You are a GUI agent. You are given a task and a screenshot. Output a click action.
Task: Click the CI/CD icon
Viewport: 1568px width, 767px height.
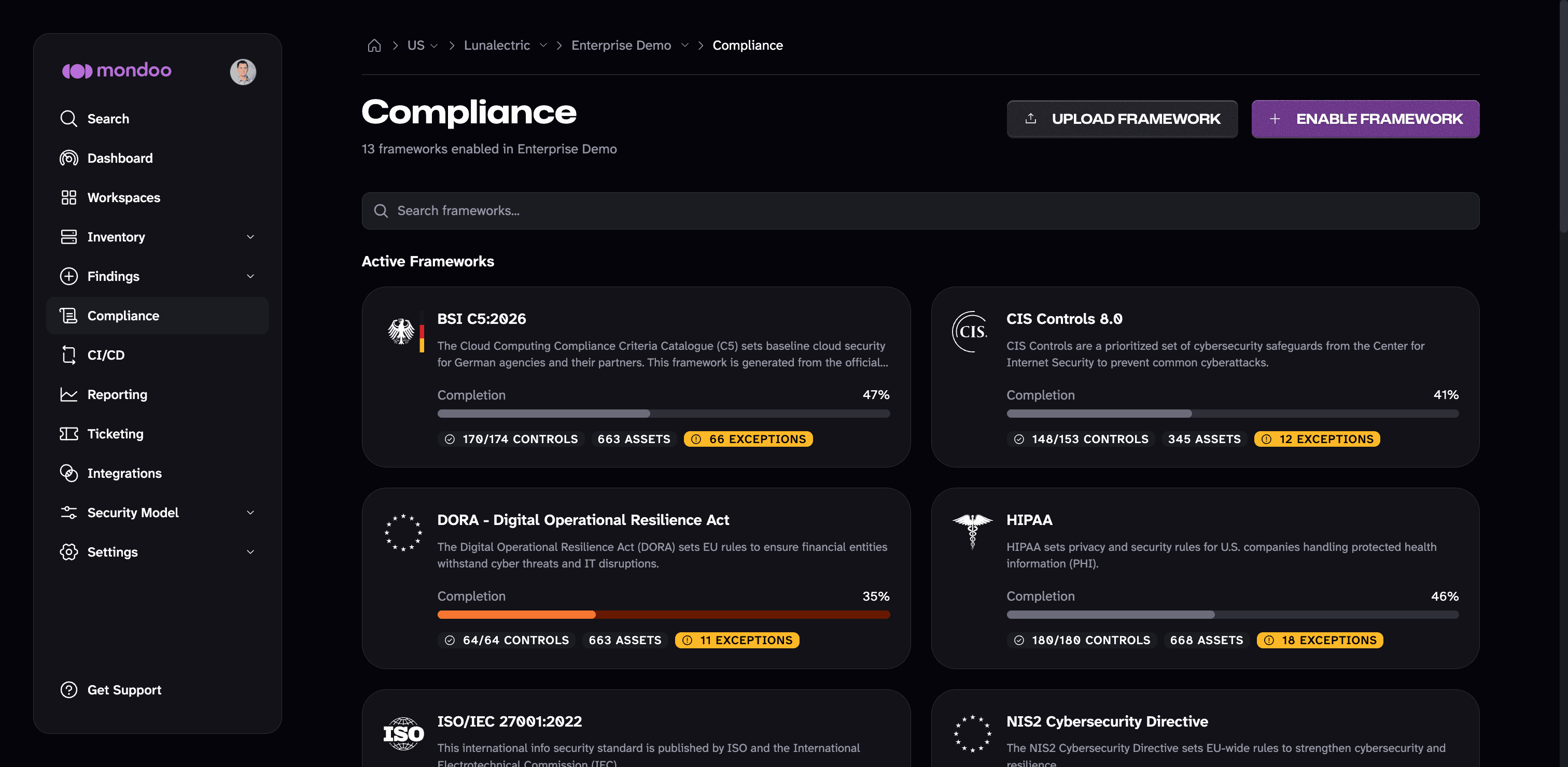(x=69, y=355)
